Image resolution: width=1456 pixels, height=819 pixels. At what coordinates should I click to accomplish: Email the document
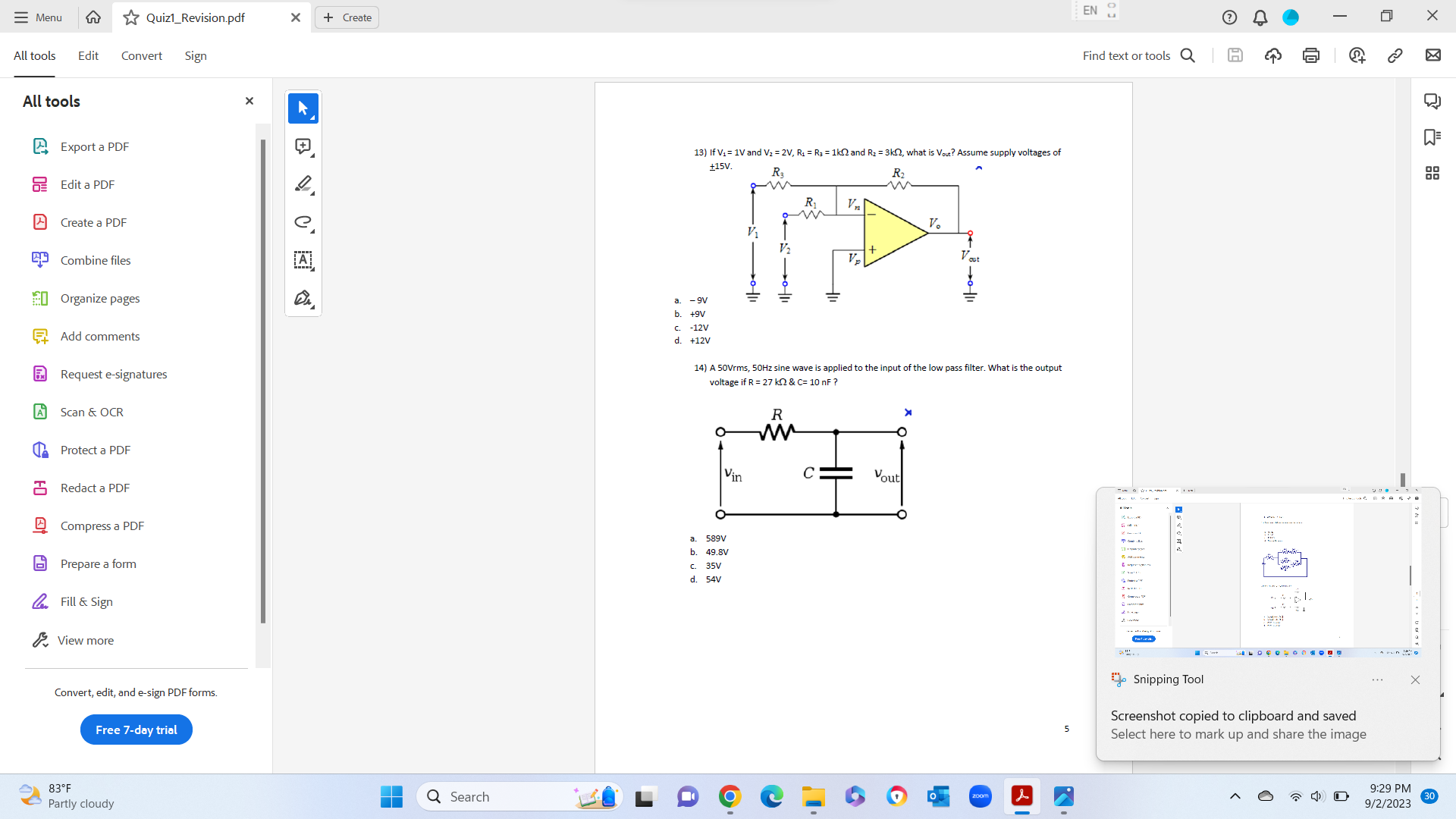point(1432,55)
